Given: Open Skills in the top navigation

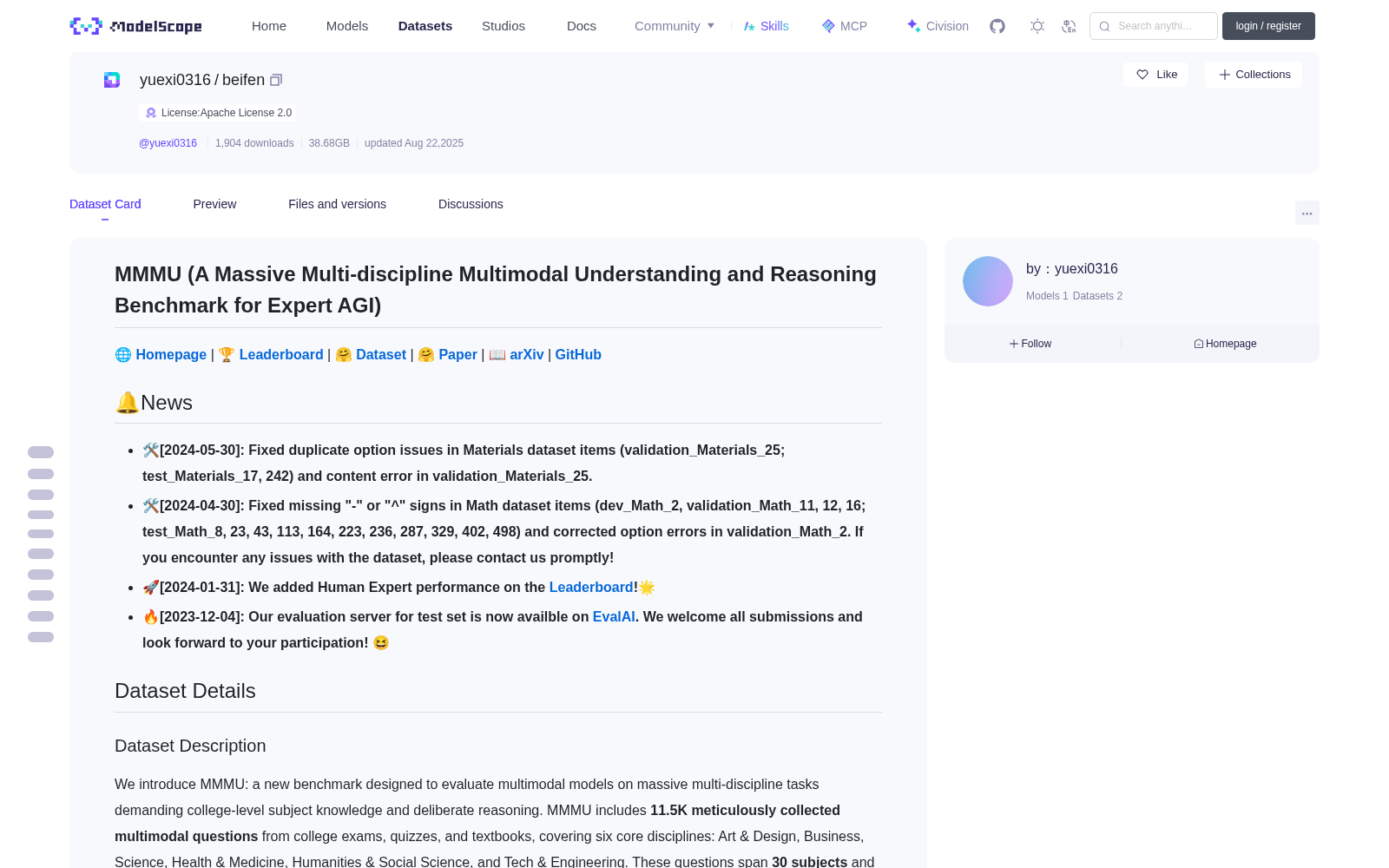Looking at the screenshot, I should tap(766, 26).
